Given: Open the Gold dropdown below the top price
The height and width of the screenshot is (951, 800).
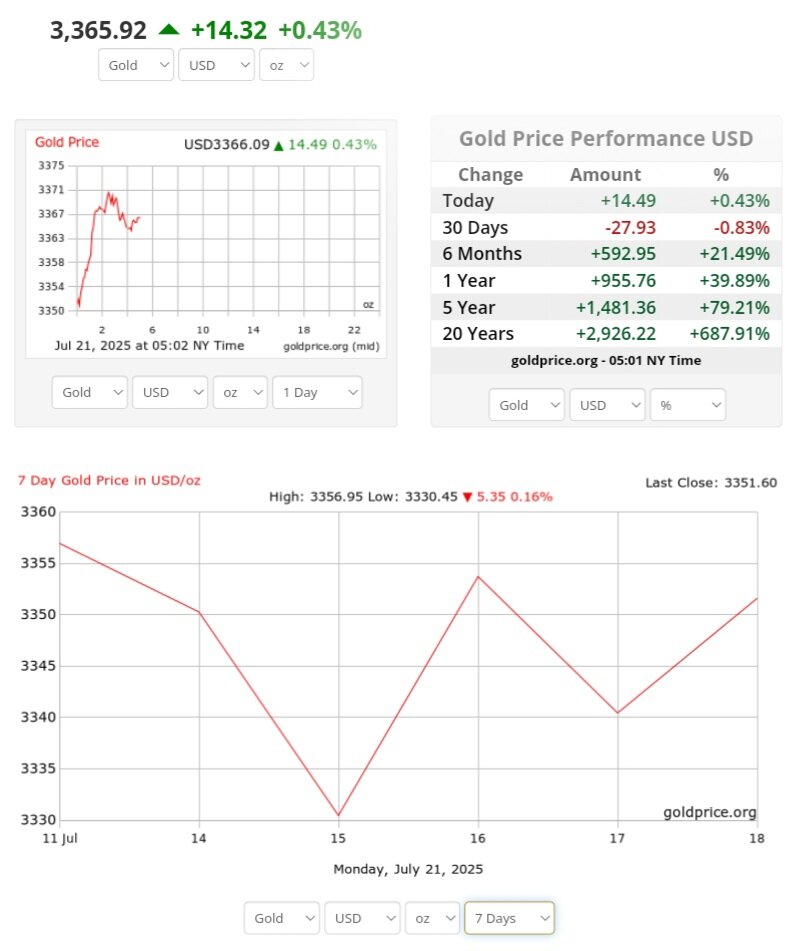Looking at the screenshot, I should point(137,65).
